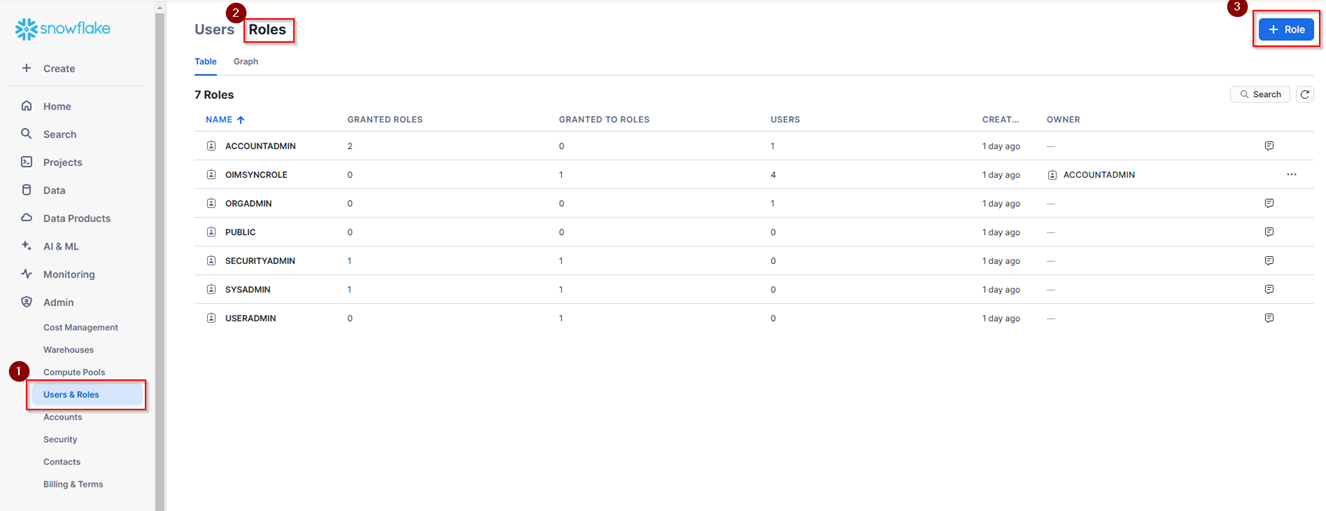Click the Monitoring icon in sidebar
1326x511 pixels.
[27, 274]
